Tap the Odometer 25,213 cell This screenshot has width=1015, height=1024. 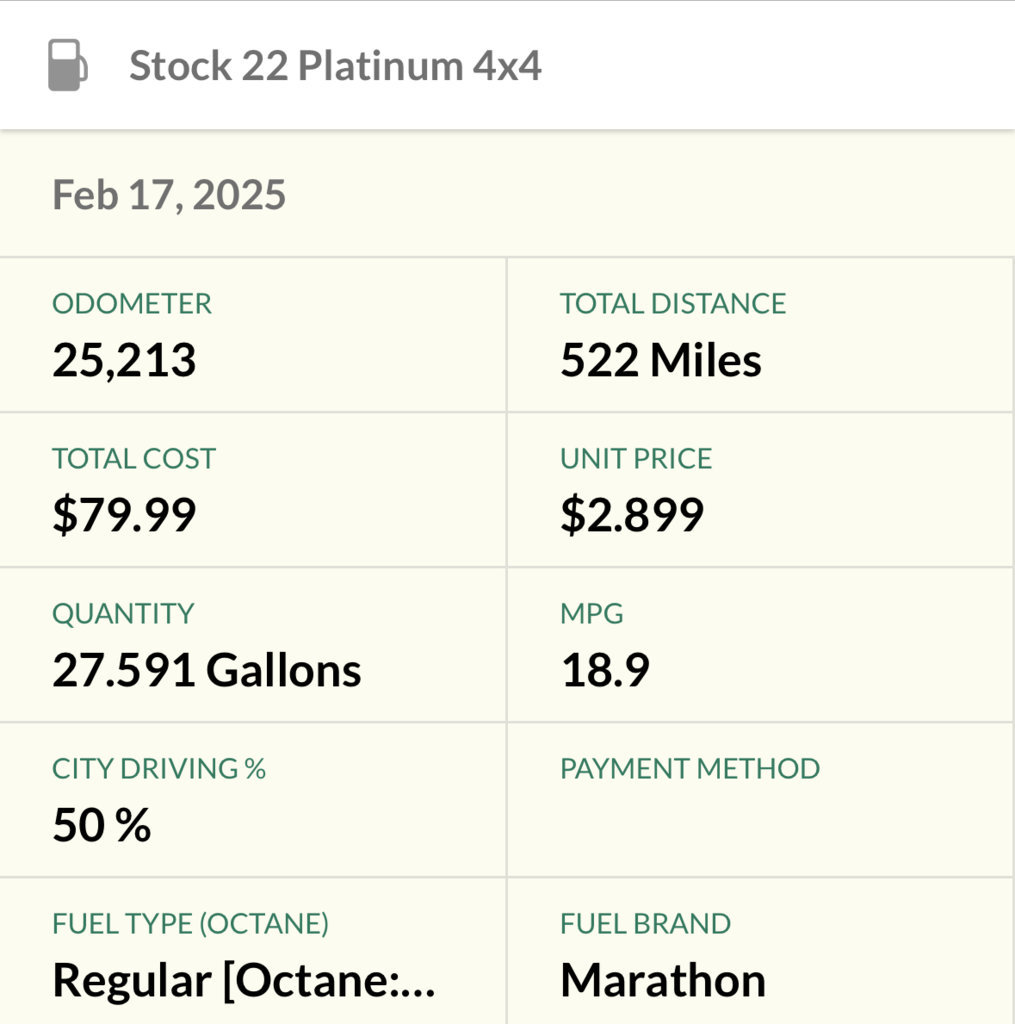point(253,335)
